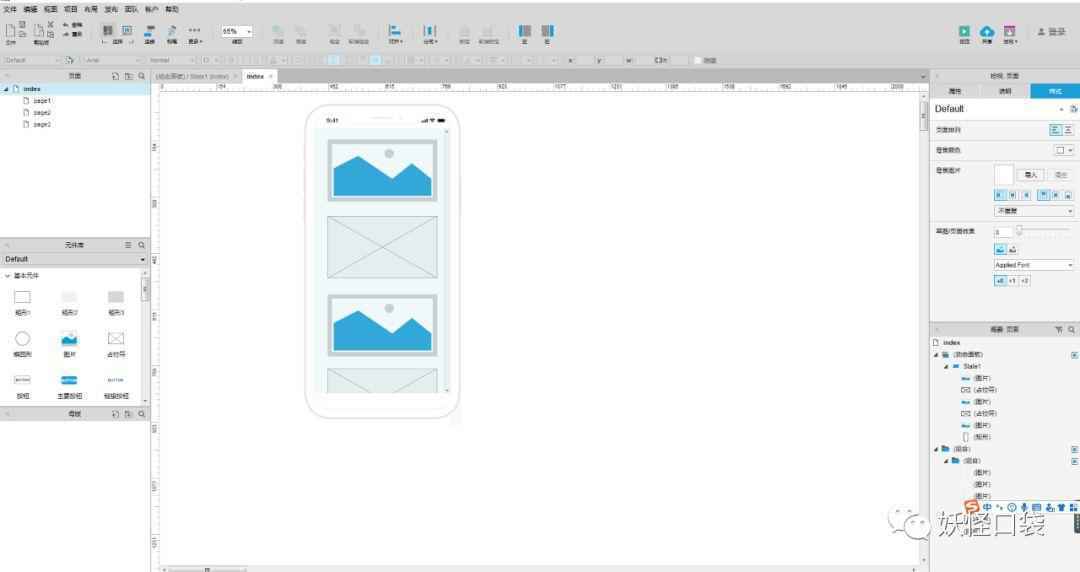Search widget library with magnifier icon
1080x572 pixels.
click(x=142, y=245)
